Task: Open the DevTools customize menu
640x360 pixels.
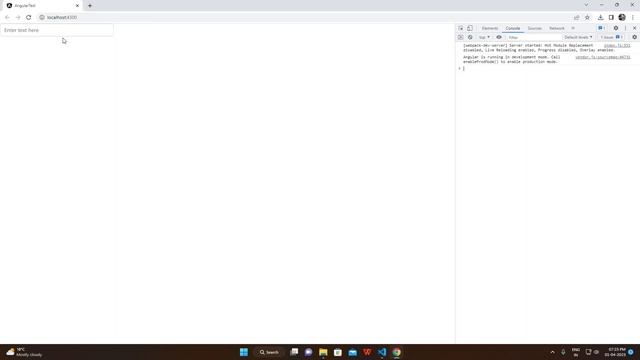Action: pyautogui.click(x=625, y=28)
